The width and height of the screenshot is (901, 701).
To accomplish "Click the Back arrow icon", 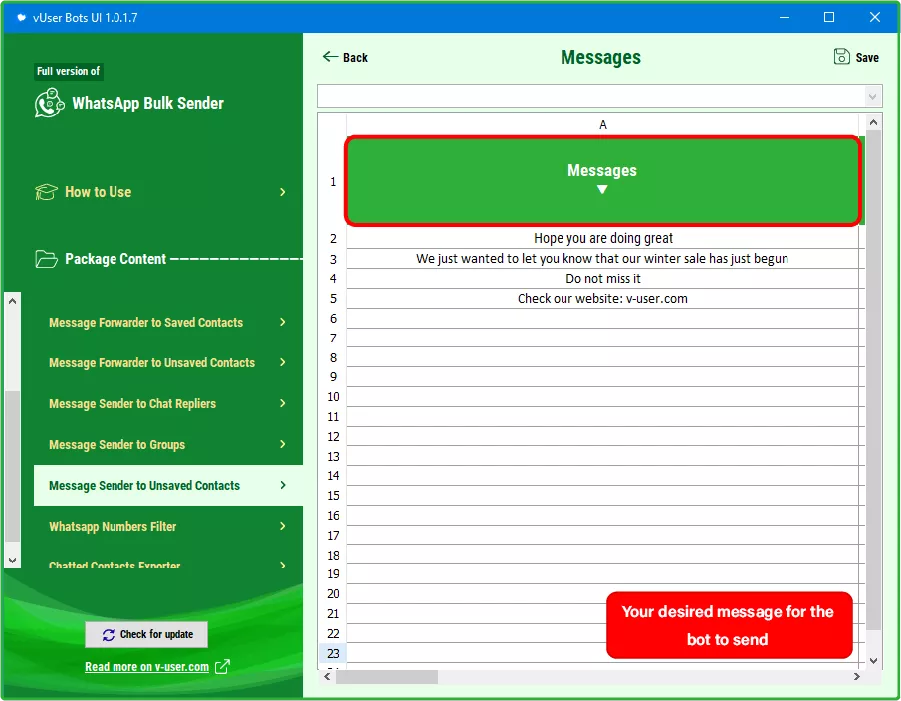I will 330,56.
